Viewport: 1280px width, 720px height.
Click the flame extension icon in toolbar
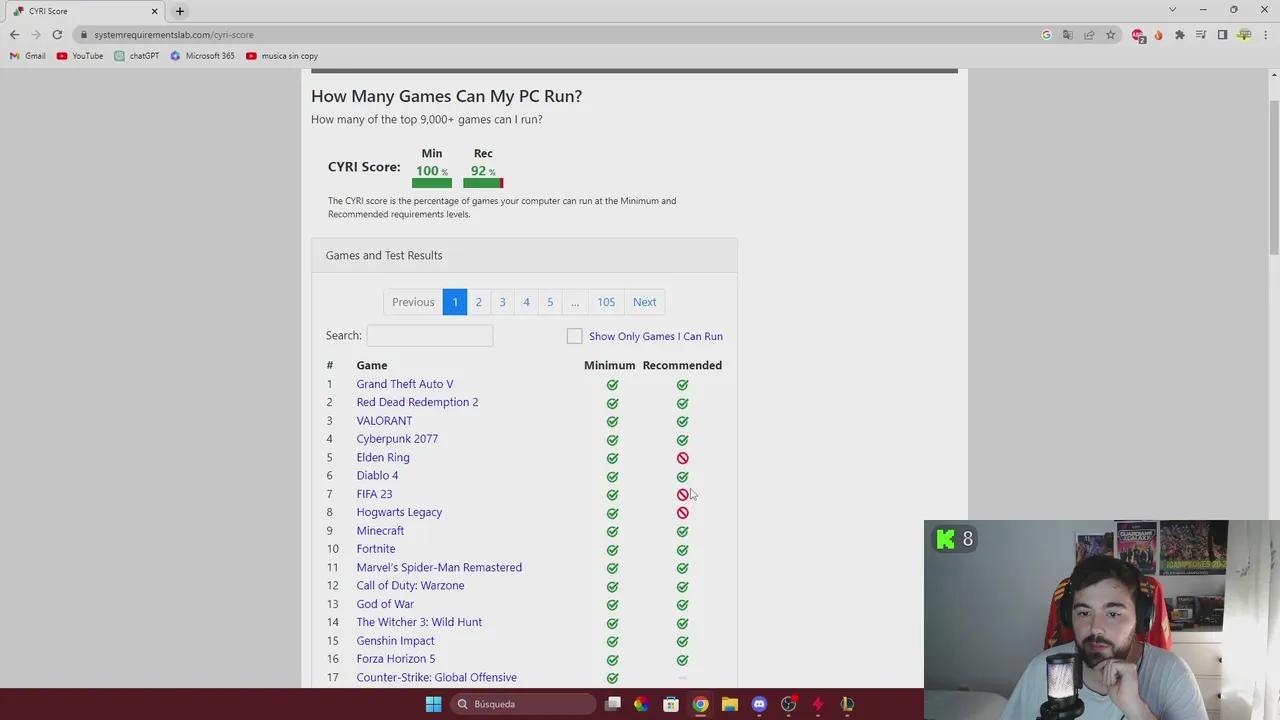1158,35
